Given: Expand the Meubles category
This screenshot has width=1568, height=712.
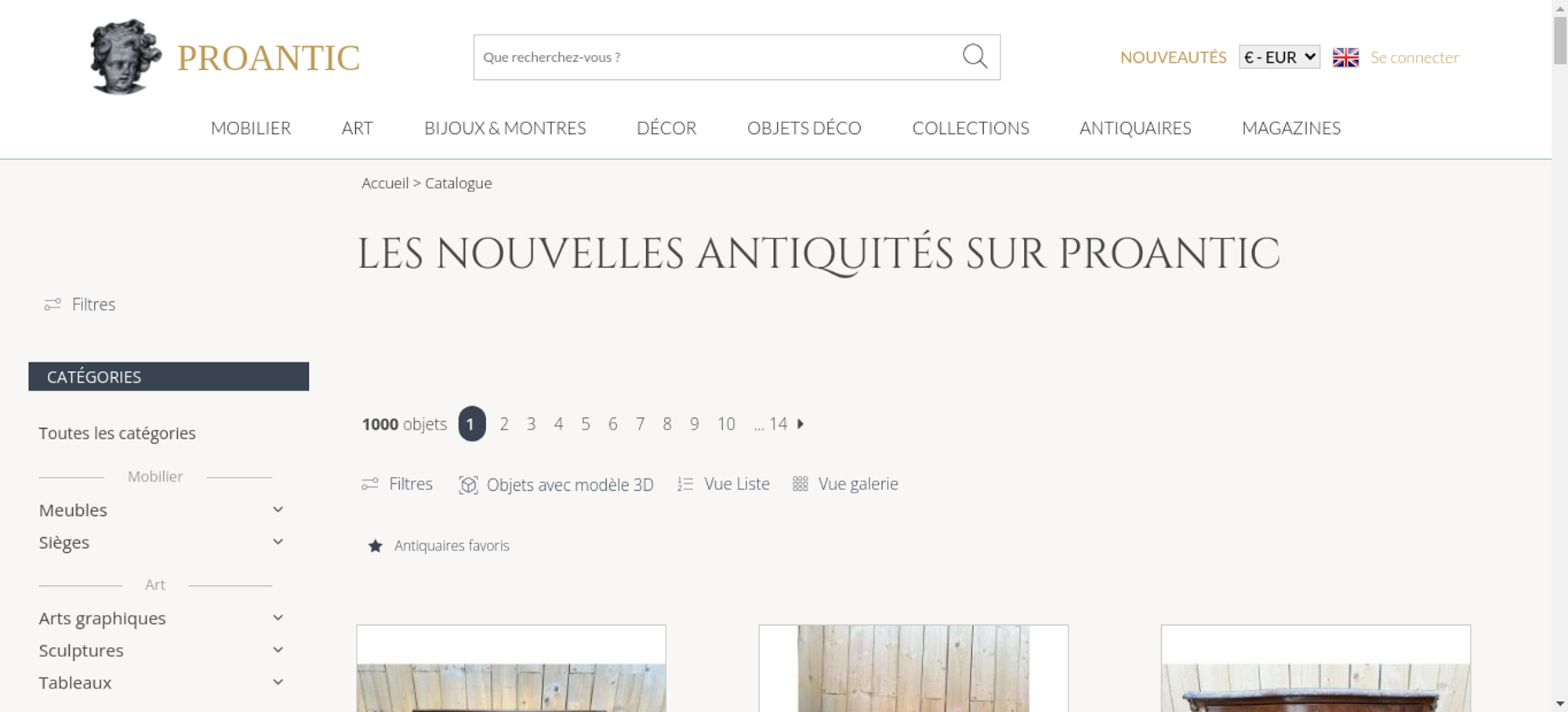Looking at the screenshot, I should pos(278,510).
